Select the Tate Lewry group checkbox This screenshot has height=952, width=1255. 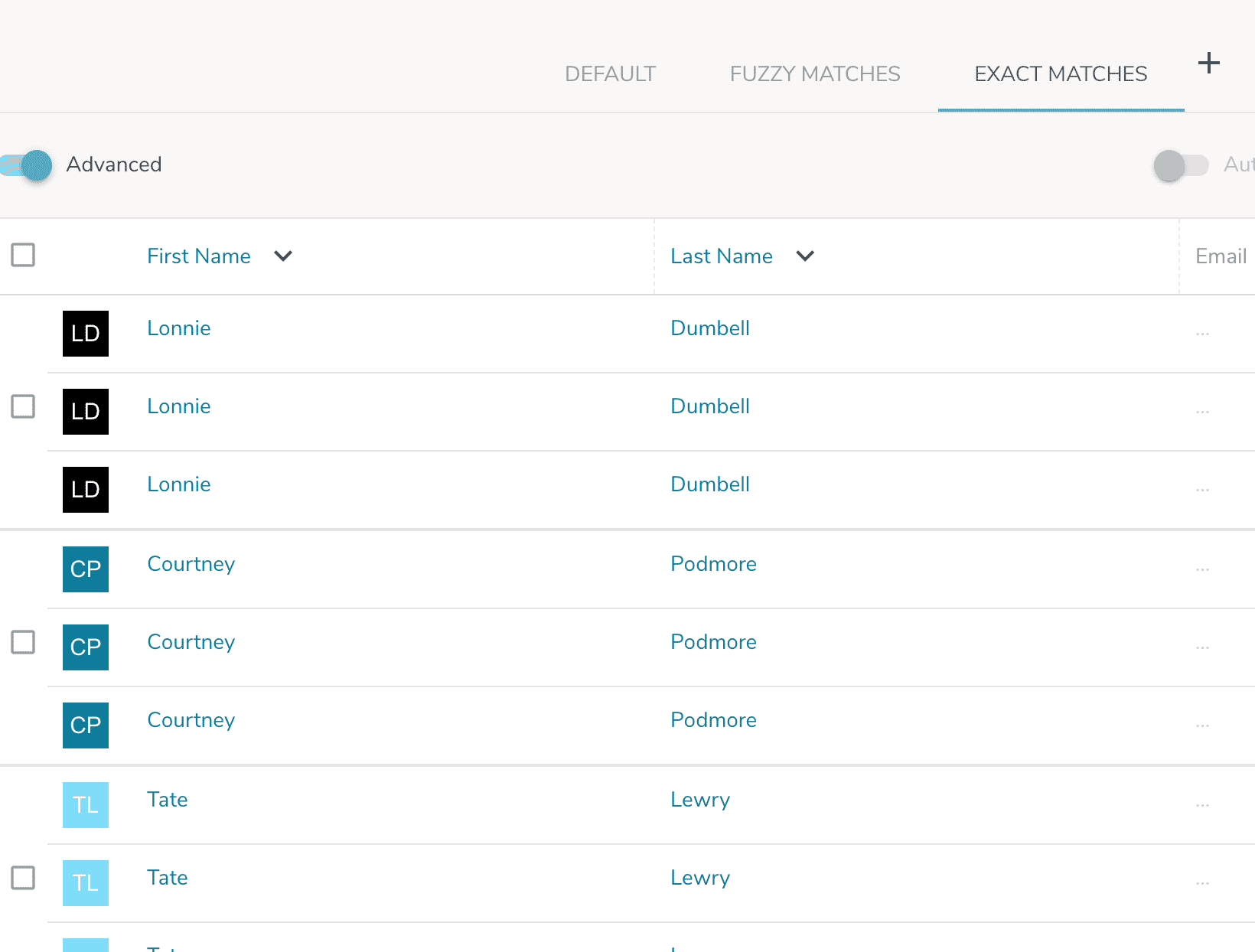(23, 878)
